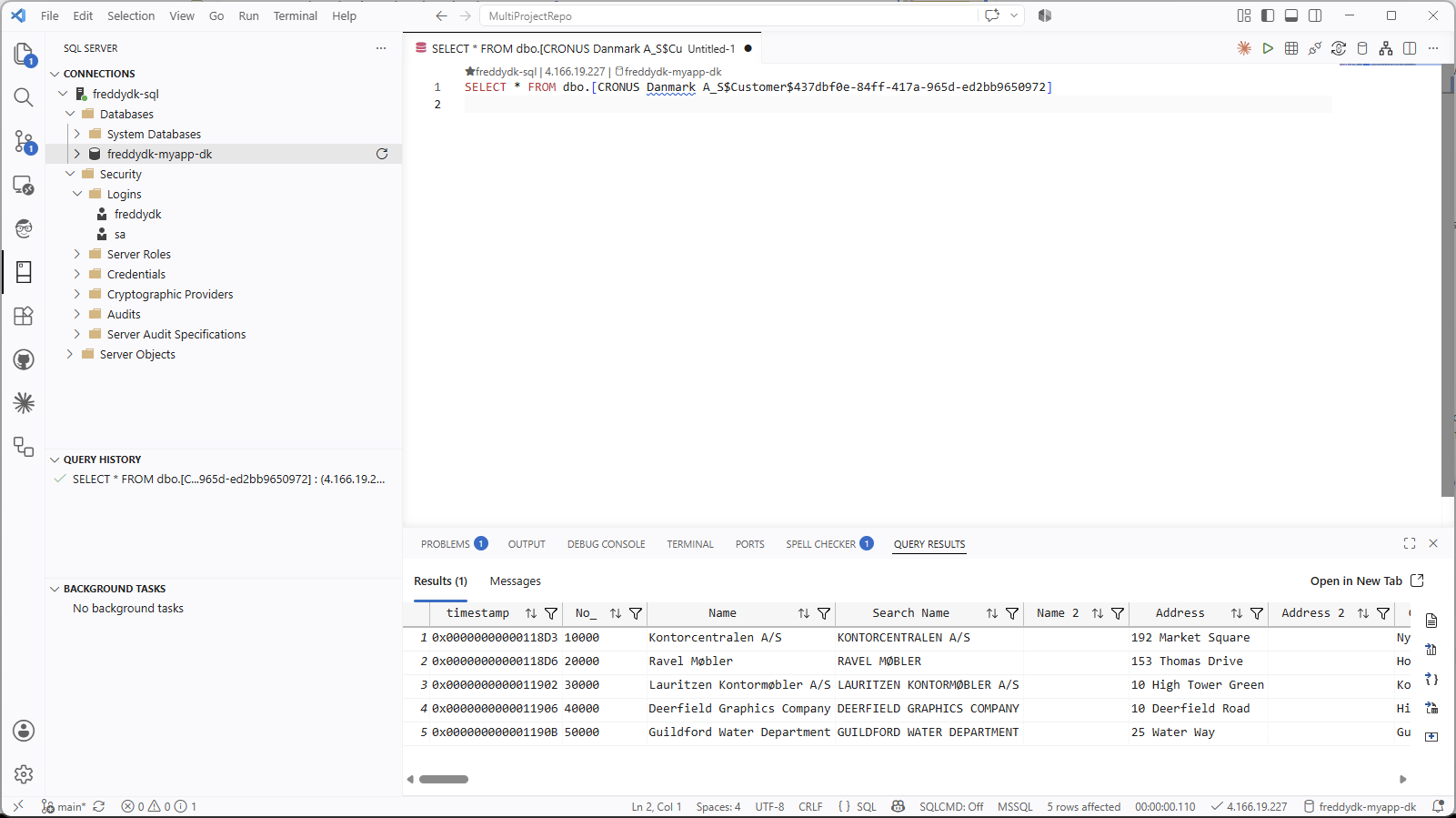This screenshot has height=818, width=1456.
Task: Click the braces icon beside the results grid
Action: tap(1431, 679)
